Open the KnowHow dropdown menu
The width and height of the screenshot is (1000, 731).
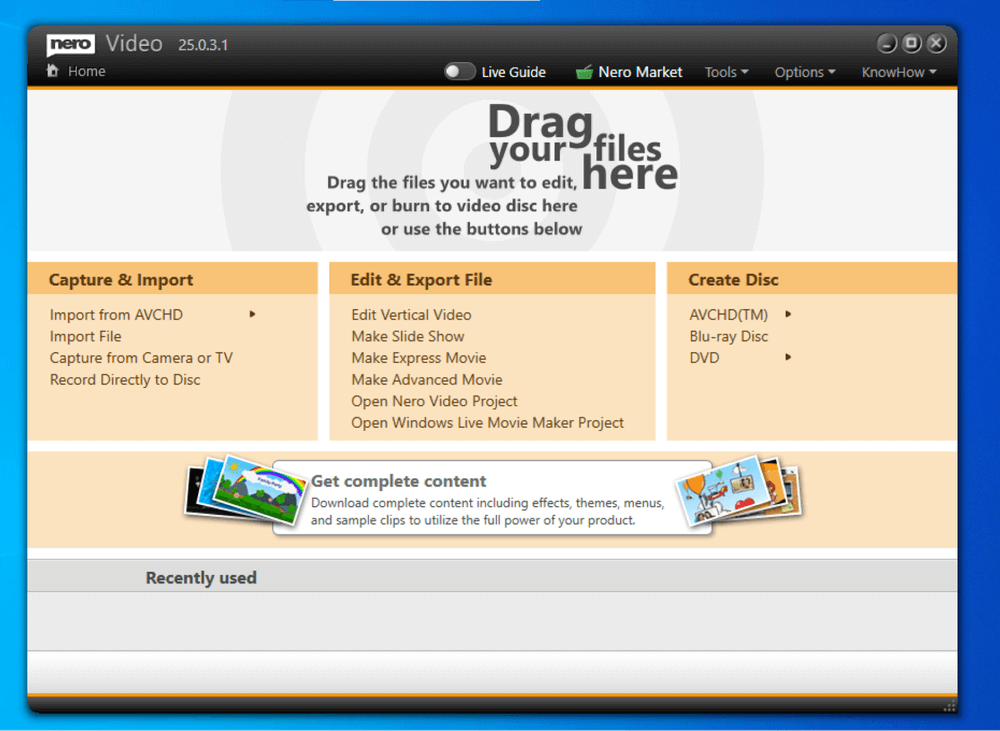pos(899,72)
